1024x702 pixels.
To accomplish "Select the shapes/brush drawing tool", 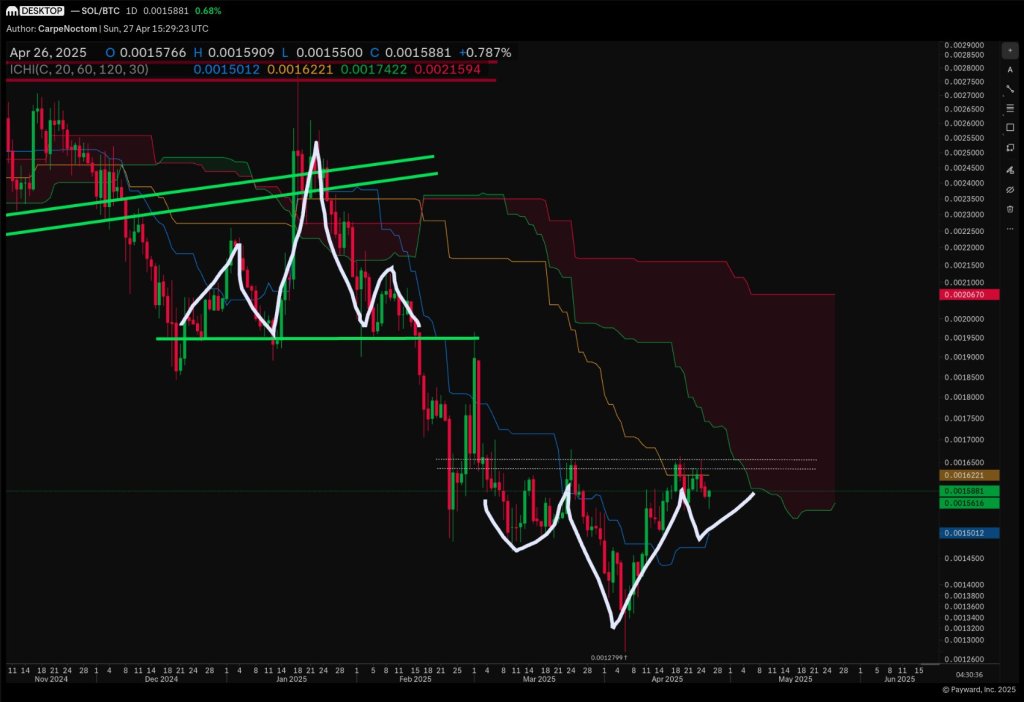I will pyautogui.click(x=1010, y=146).
